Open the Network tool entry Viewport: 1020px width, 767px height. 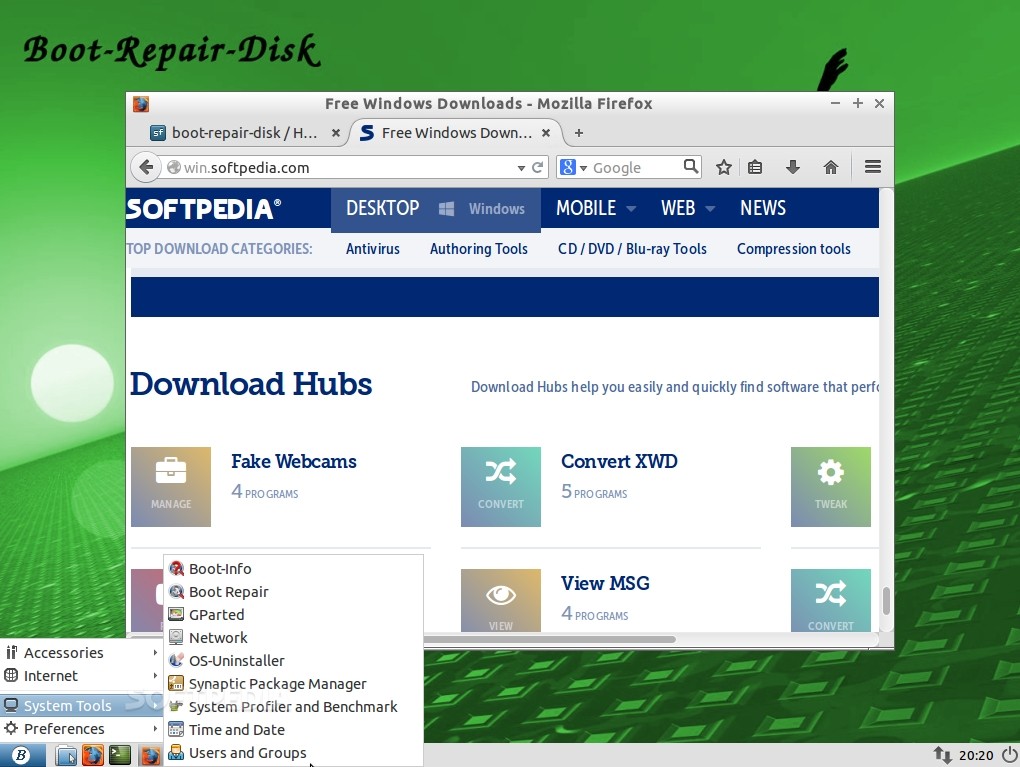click(293, 638)
